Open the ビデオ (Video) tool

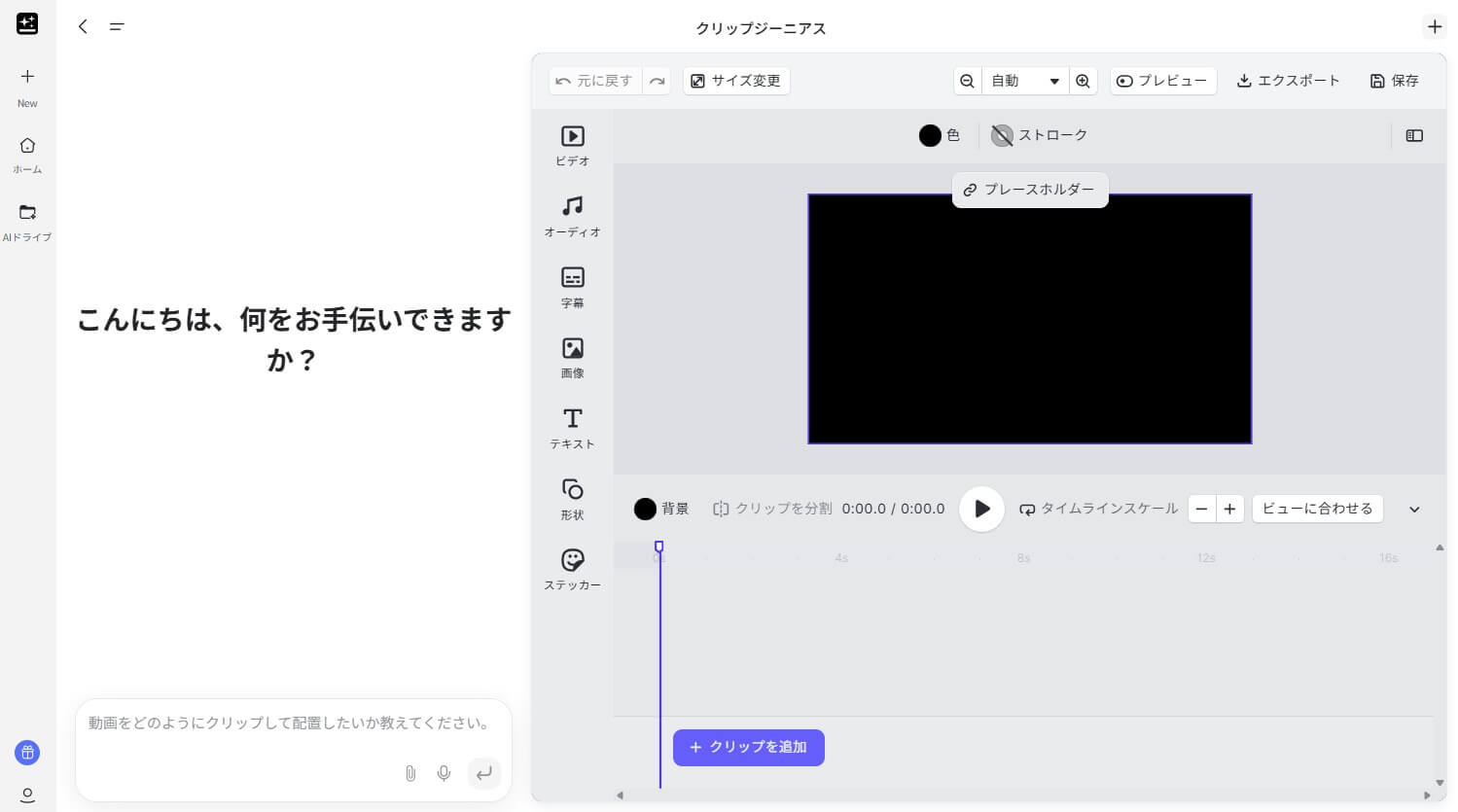[572, 145]
